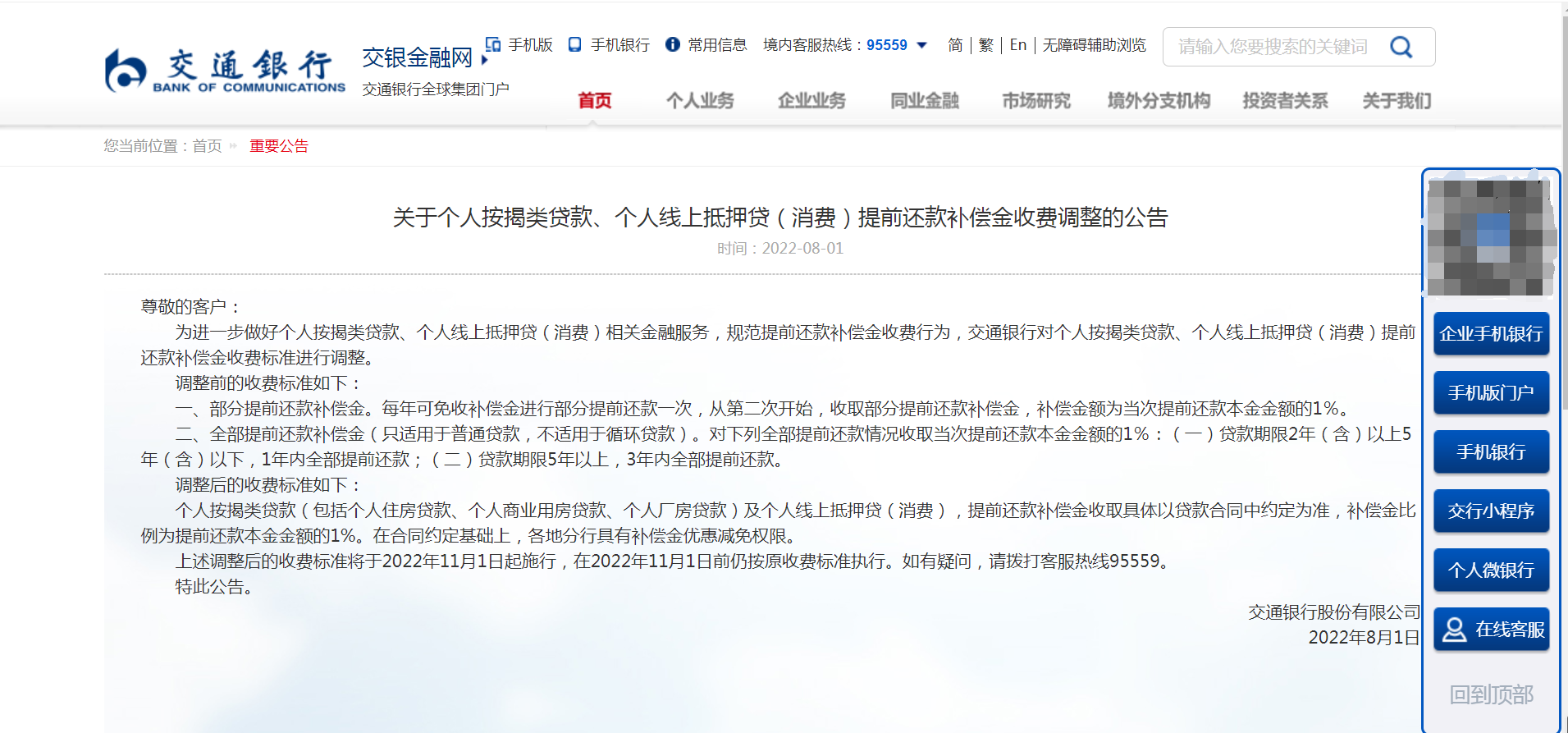Open the 手机银行 sidebar button
Image resolution: width=1568 pixels, height=733 pixels.
coord(1491,452)
